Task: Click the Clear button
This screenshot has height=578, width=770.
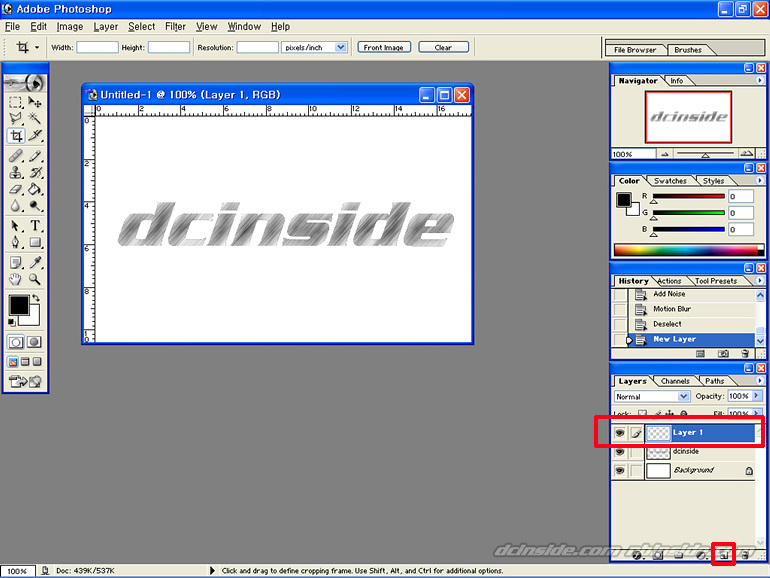Action: [x=443, y=47]
